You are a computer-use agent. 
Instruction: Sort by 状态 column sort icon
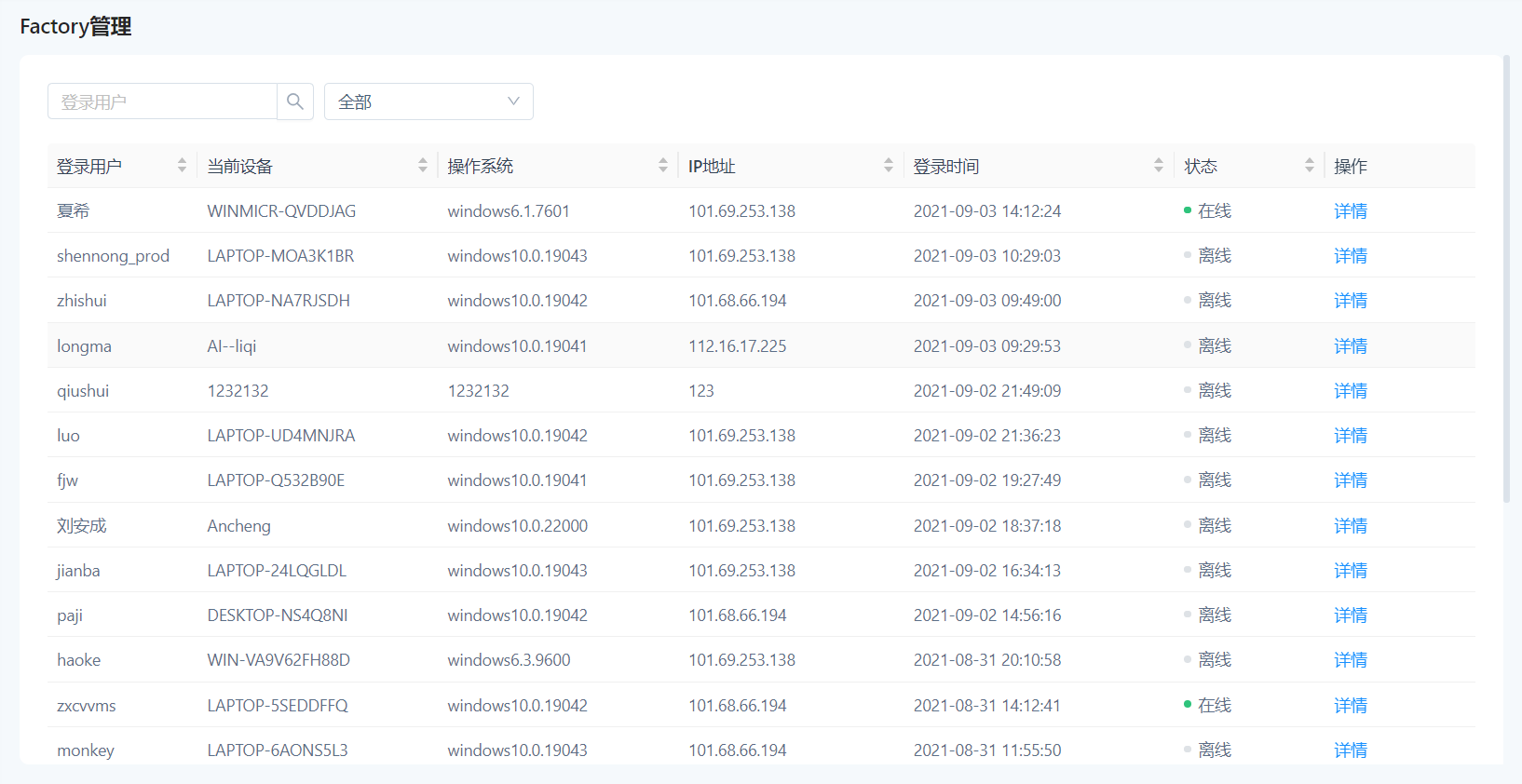[x=1310, y=166]
